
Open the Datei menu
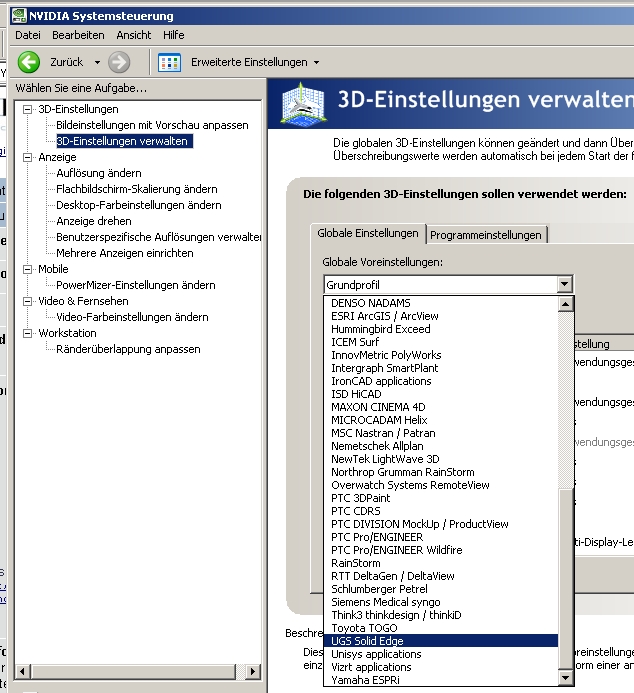tap(28, 35)
